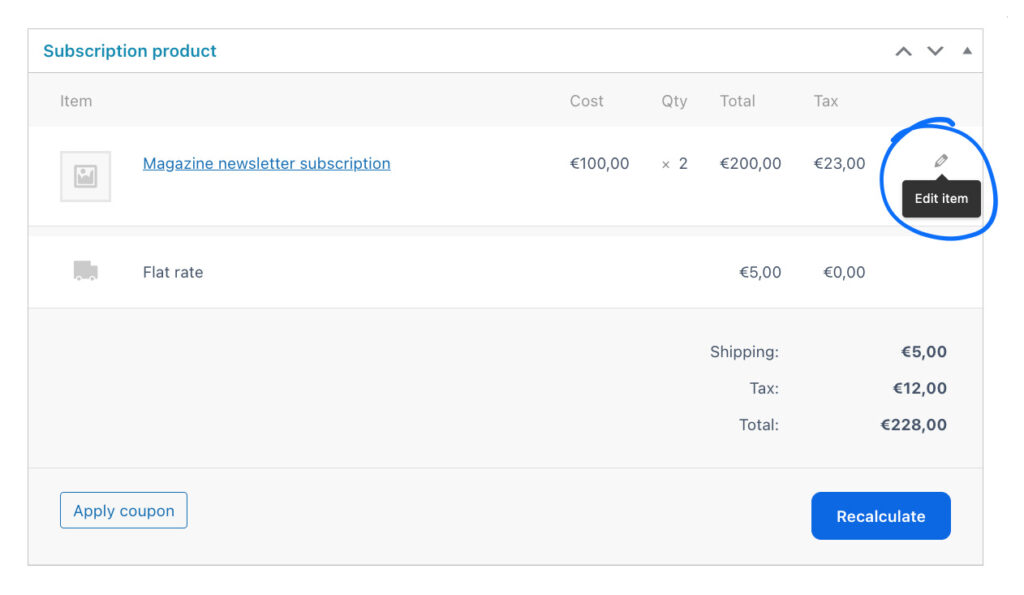Viewport: 1024px width, 595px height.
Task: Open the Magazine newsletter subscription link
Action: (266, 164)
